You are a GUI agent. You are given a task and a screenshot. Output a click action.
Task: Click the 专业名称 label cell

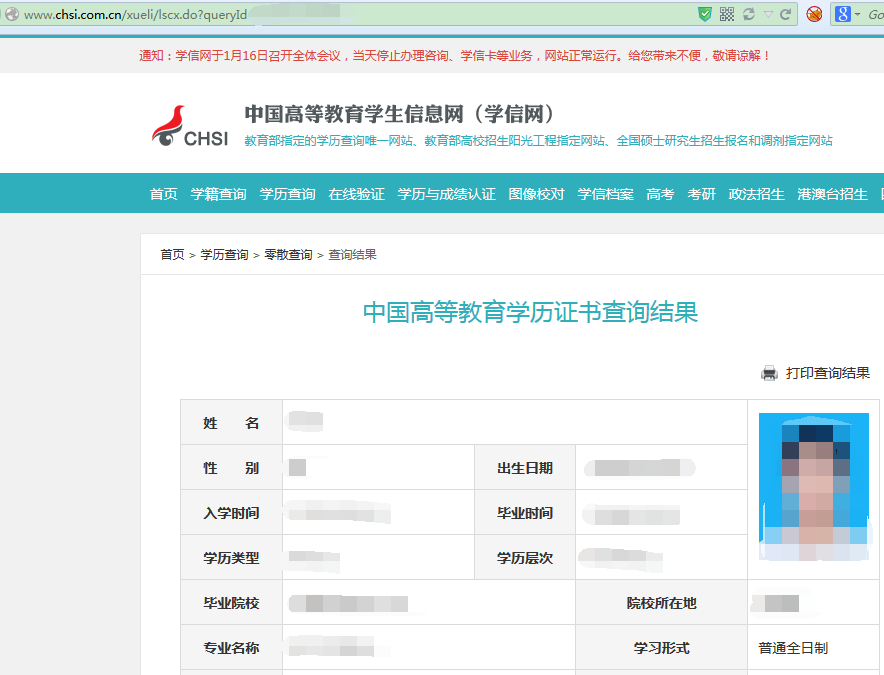231,648
